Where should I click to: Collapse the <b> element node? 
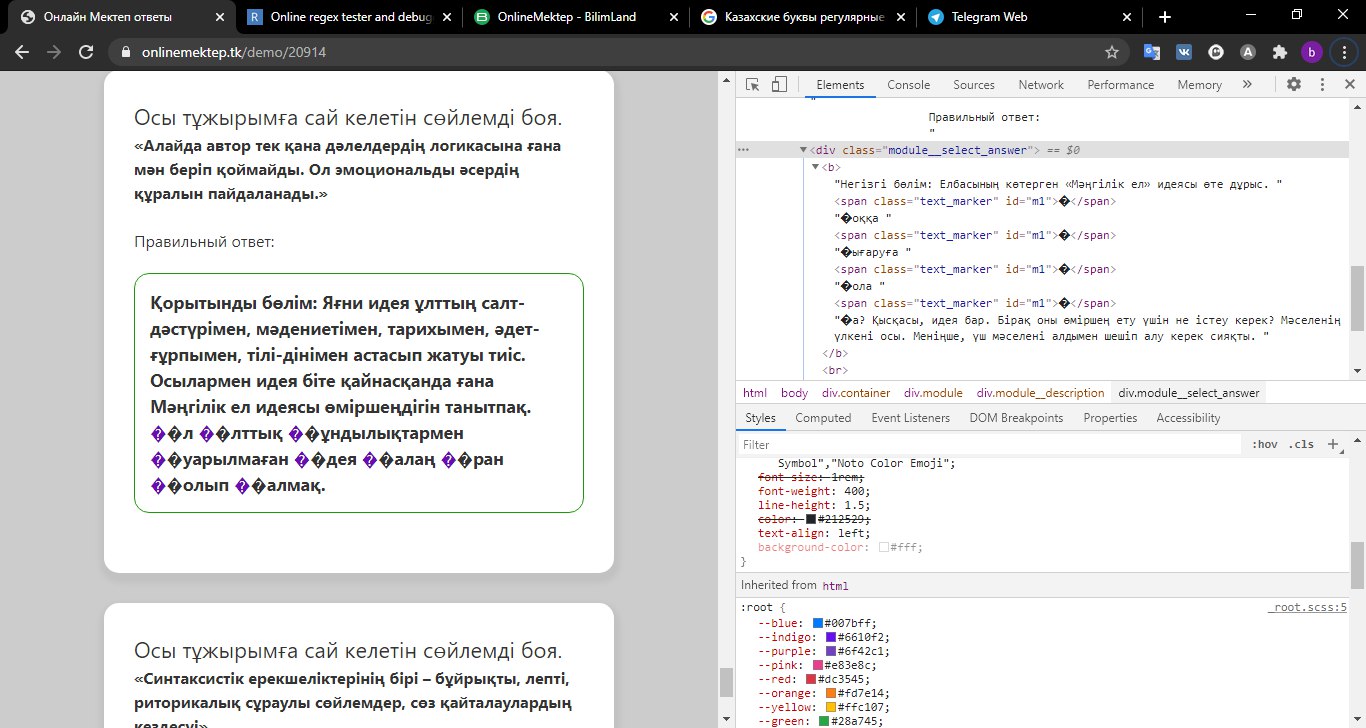(815, 167)
